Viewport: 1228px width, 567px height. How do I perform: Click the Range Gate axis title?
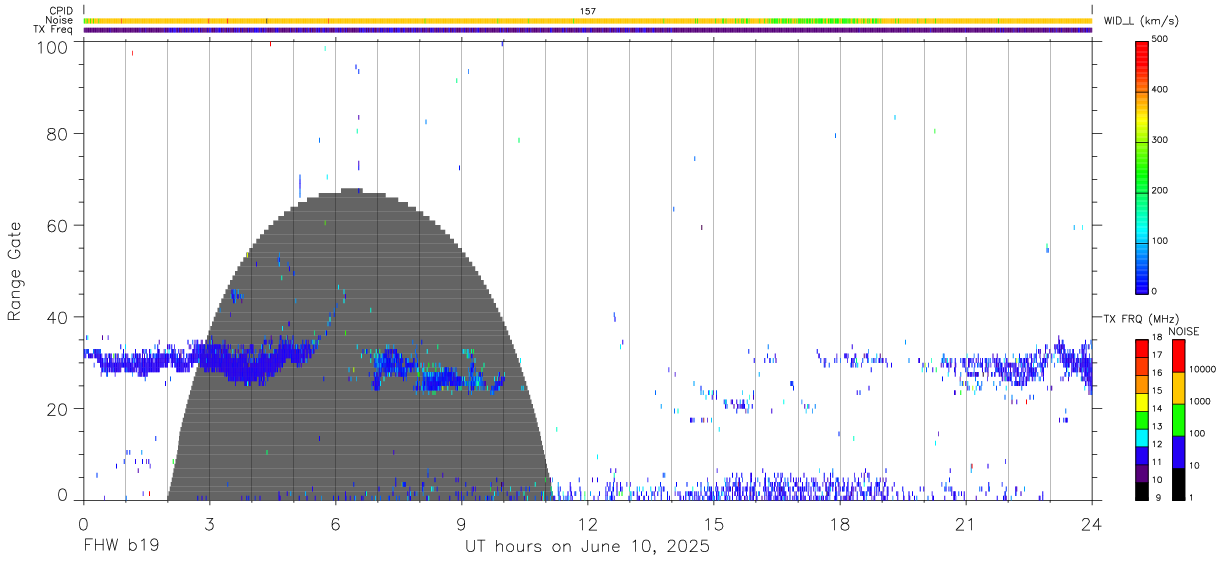point(16,271)
